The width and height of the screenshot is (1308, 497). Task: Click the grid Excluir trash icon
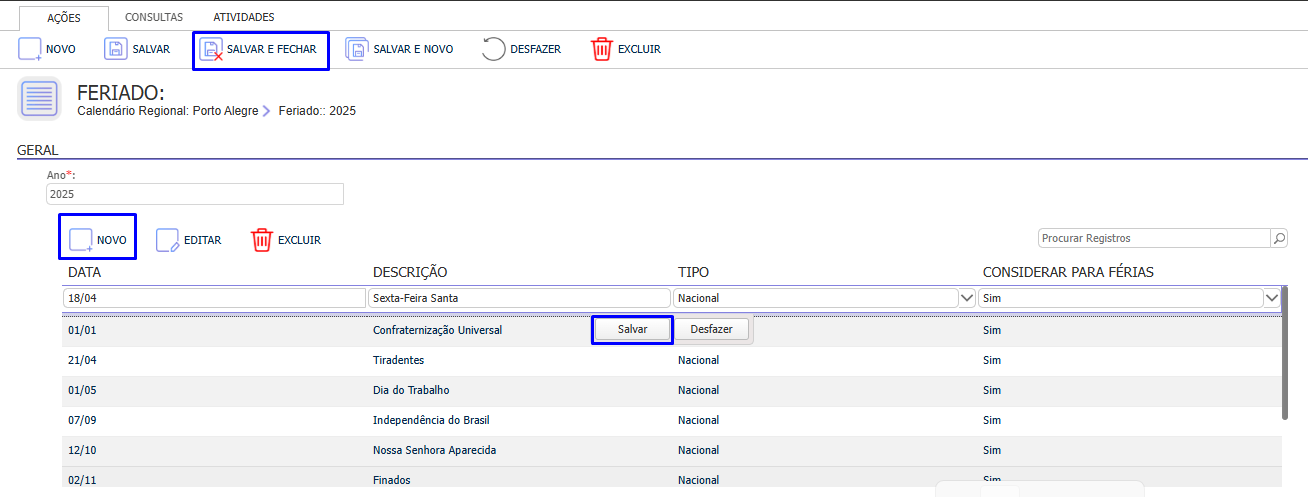261,240
